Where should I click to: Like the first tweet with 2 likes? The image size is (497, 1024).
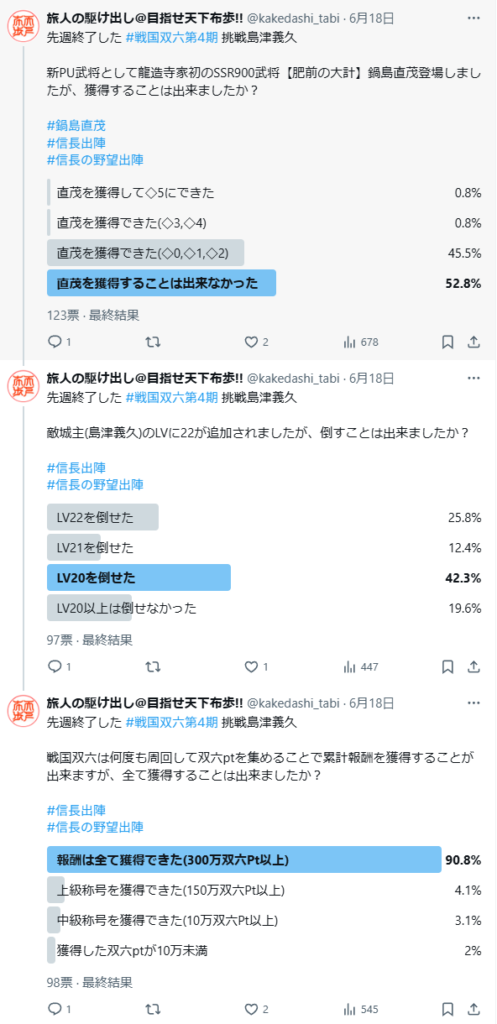point(256,342)
